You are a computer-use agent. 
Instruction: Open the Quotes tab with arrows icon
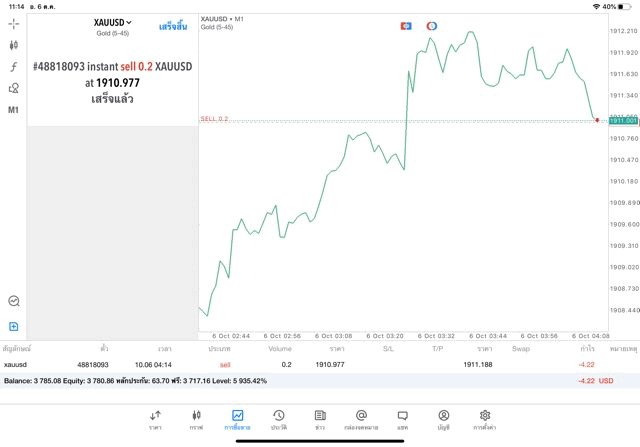pyautogui.click(x=155, y=419)
